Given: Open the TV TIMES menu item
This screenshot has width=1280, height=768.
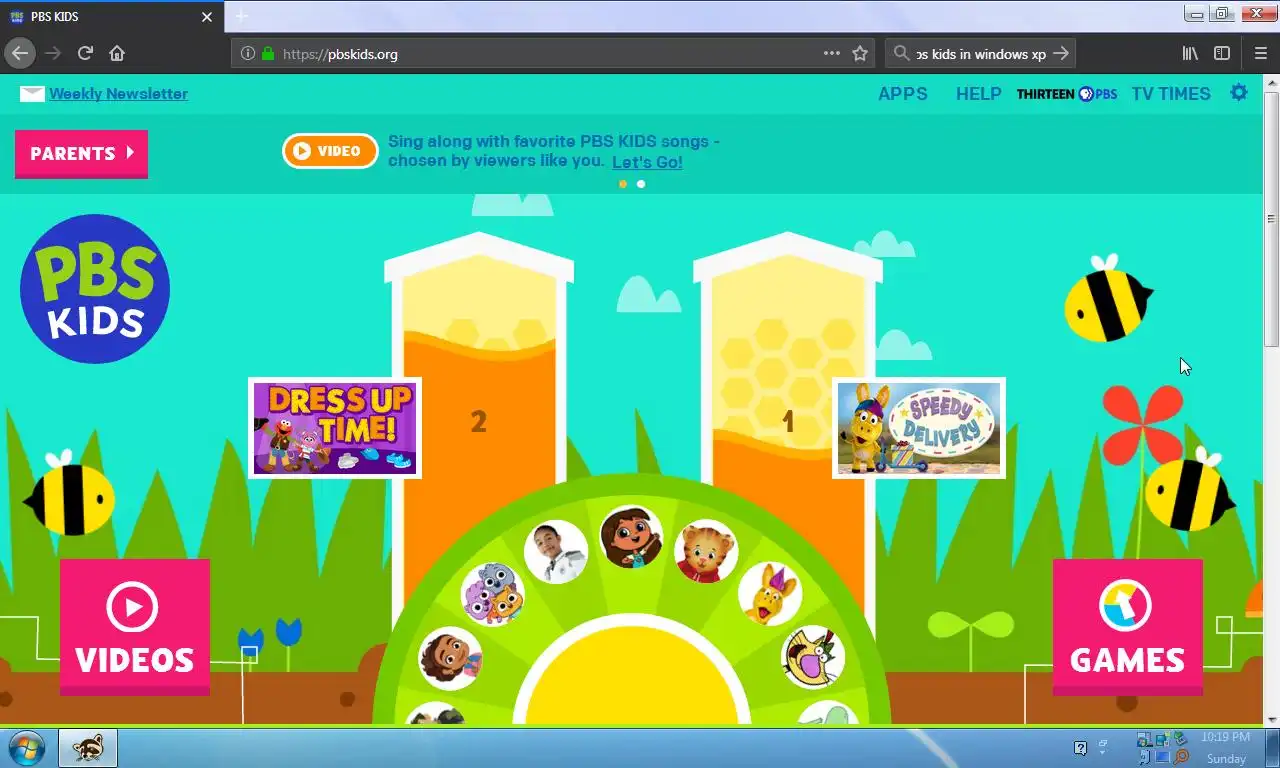Looking at the screenshot, I should [1171, 94].
